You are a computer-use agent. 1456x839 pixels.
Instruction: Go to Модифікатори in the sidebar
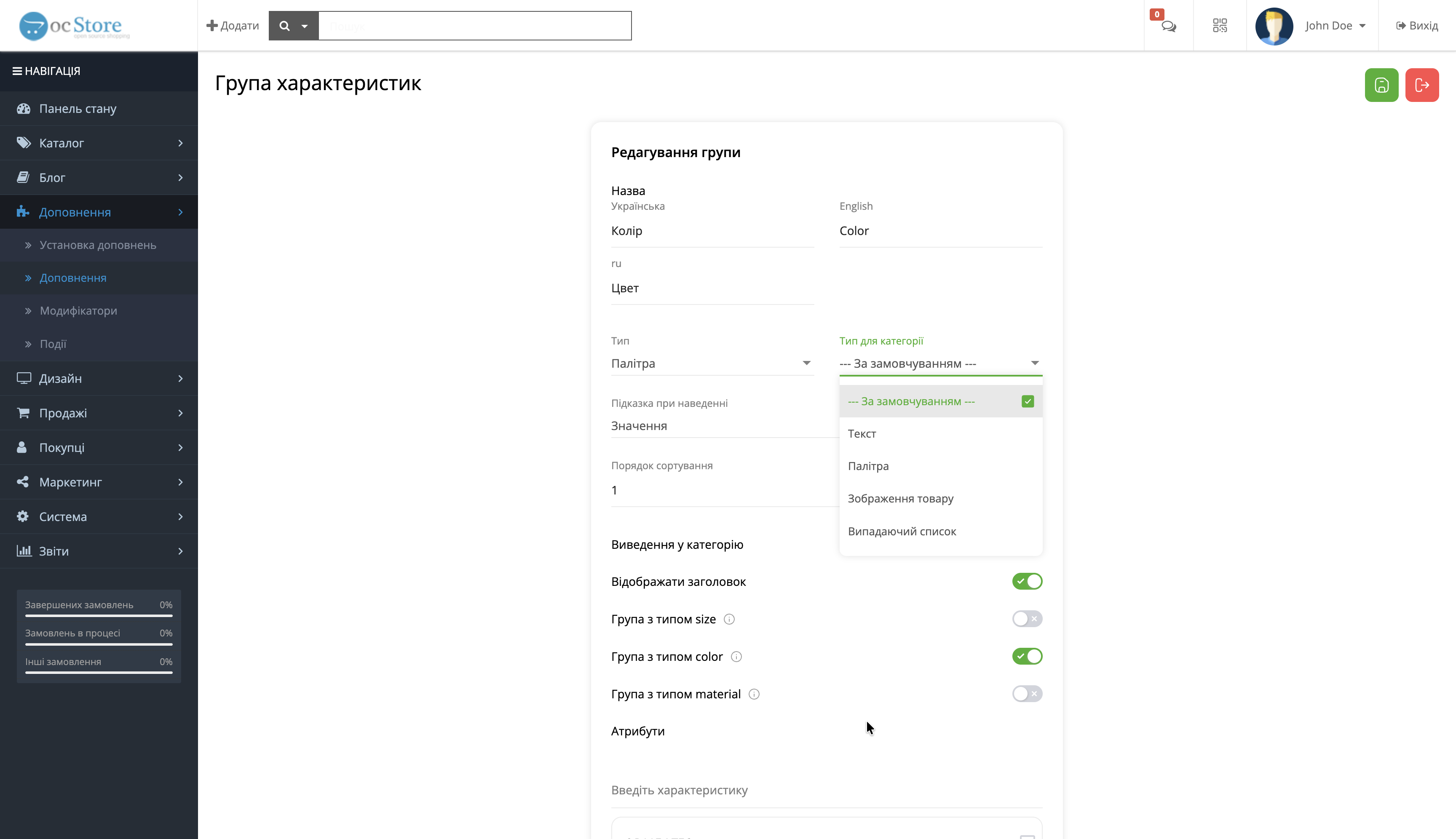coord(78,310)
